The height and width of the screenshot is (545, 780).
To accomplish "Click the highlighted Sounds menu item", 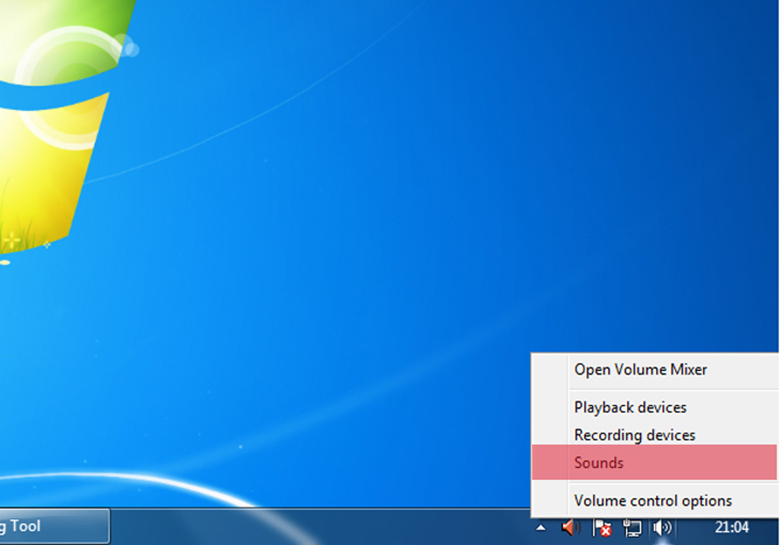I will click(x=599, y=463).
